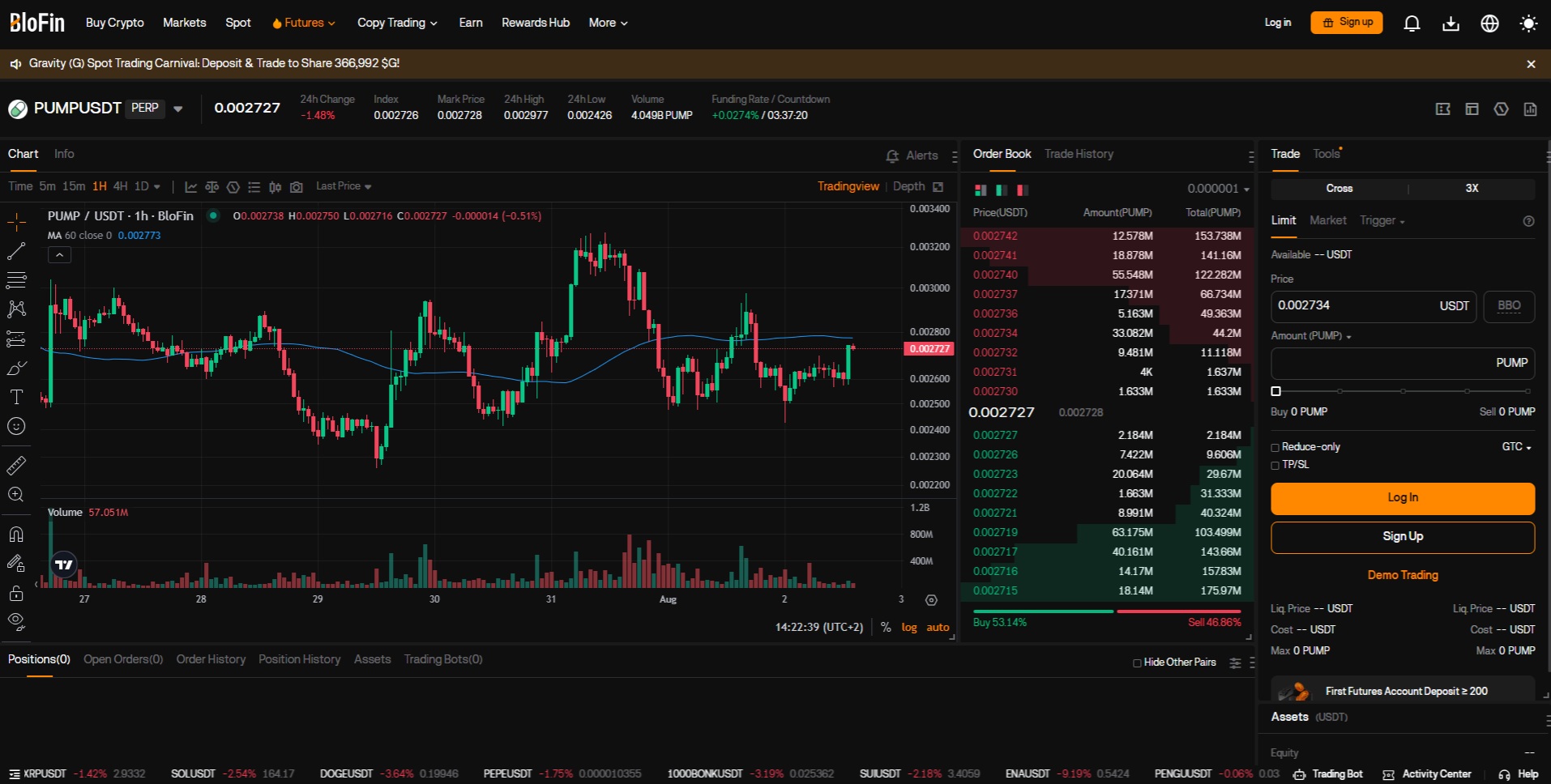Select the text annotation tool
Image resolution: width=1551 pixels, height=784 pixels.
pyautogui.click(x=15, y=397)
